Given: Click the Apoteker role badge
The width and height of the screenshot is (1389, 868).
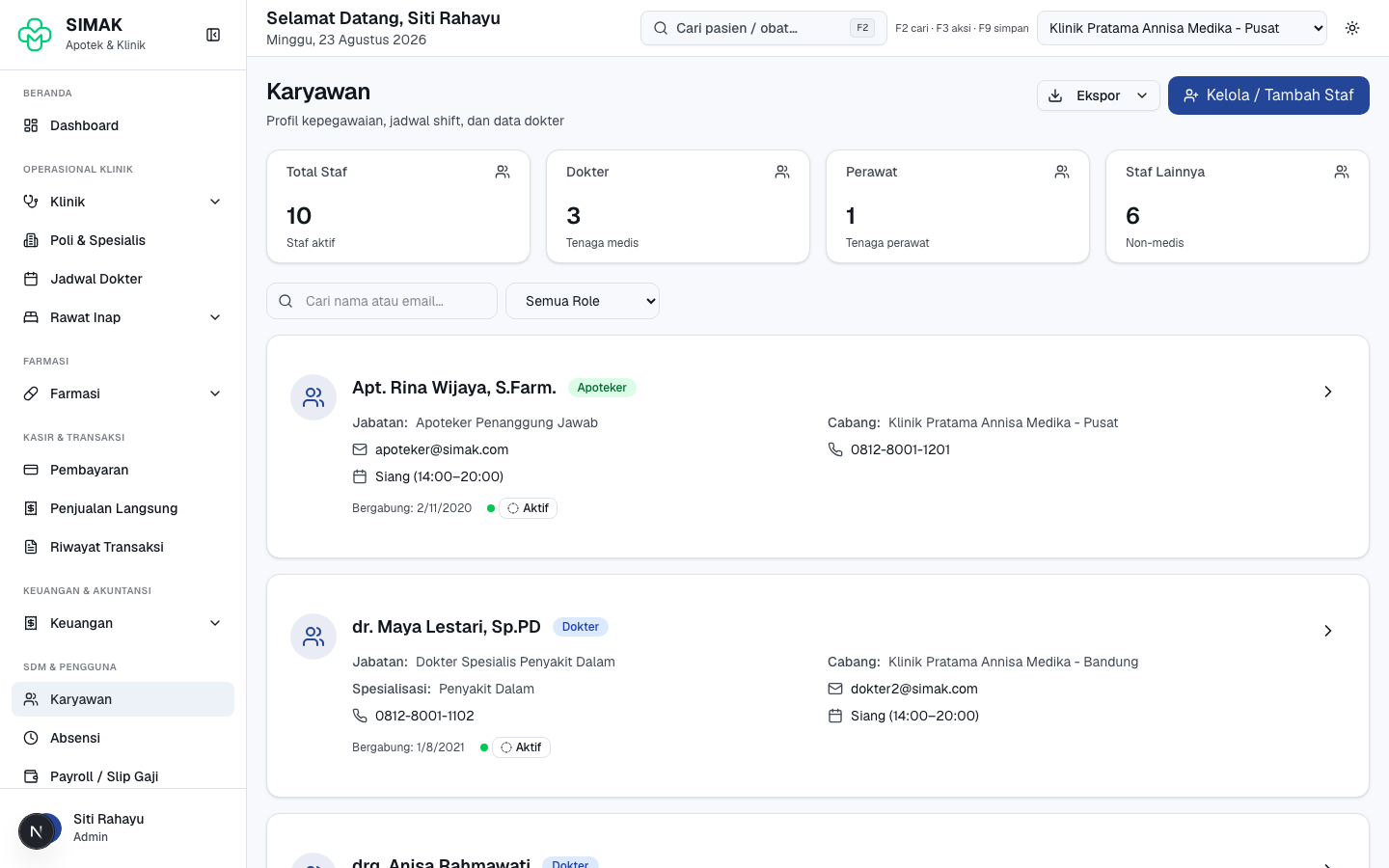Looking at the screenshot, I should [x=602, y=388].
